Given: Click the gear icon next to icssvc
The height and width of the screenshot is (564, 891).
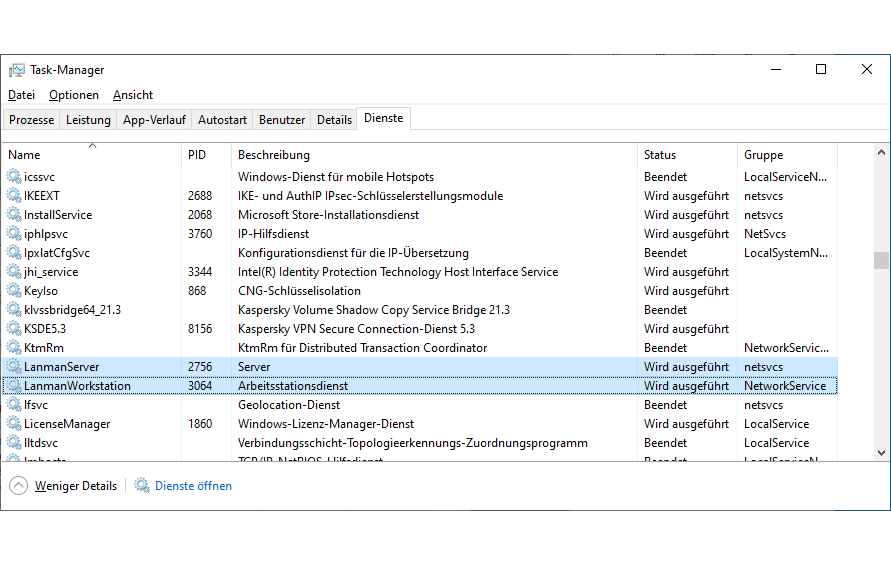Looking at the screenshot, I should tap(14, 177).
